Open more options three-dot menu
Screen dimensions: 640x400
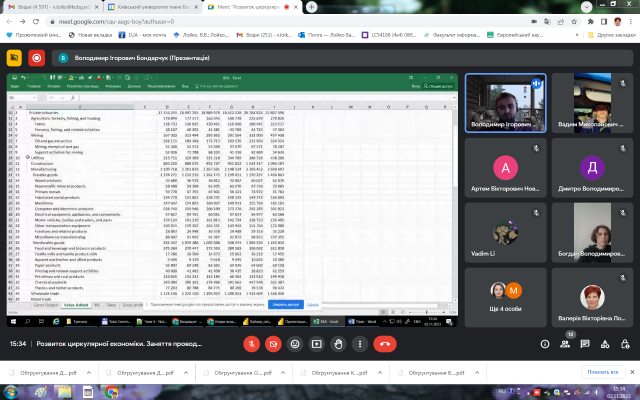(x=360, y=342)
